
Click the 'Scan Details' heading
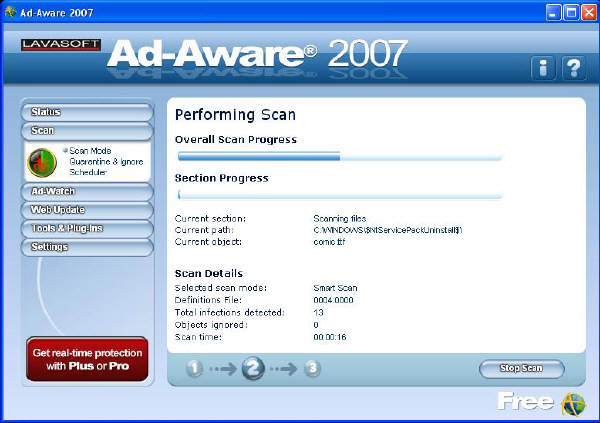(209, 273)
